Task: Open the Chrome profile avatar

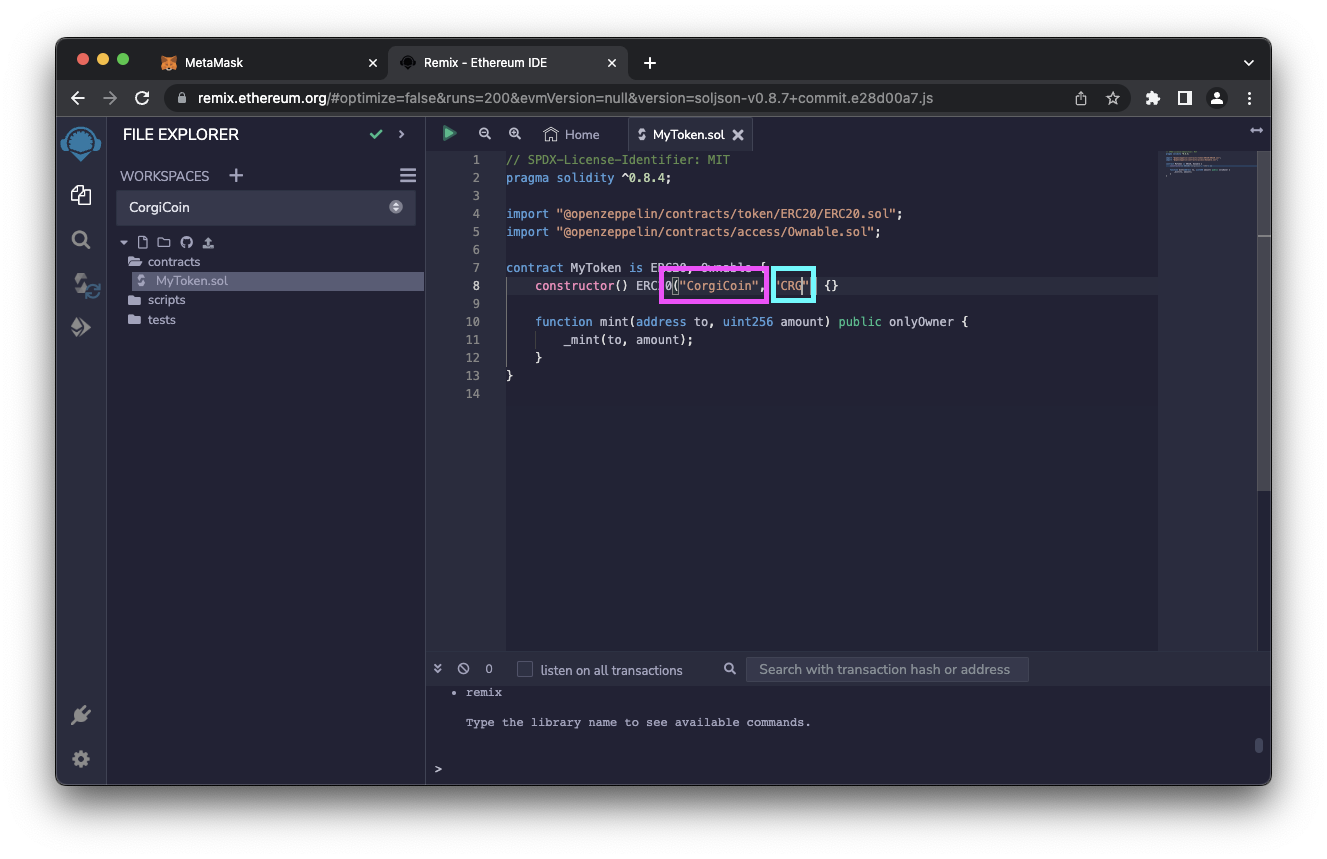Action: coord(1216,98)
